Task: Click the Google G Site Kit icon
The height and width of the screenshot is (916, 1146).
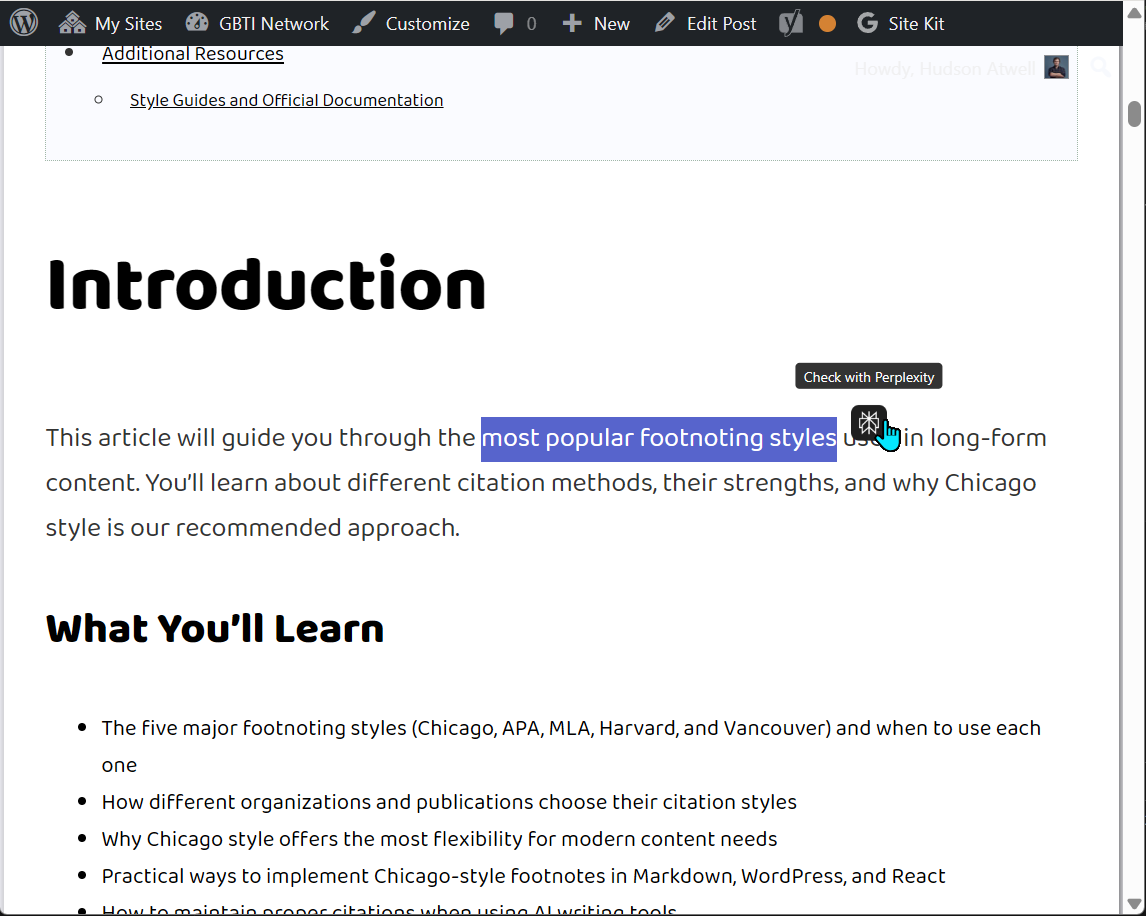Action: [x=866, y=22]
